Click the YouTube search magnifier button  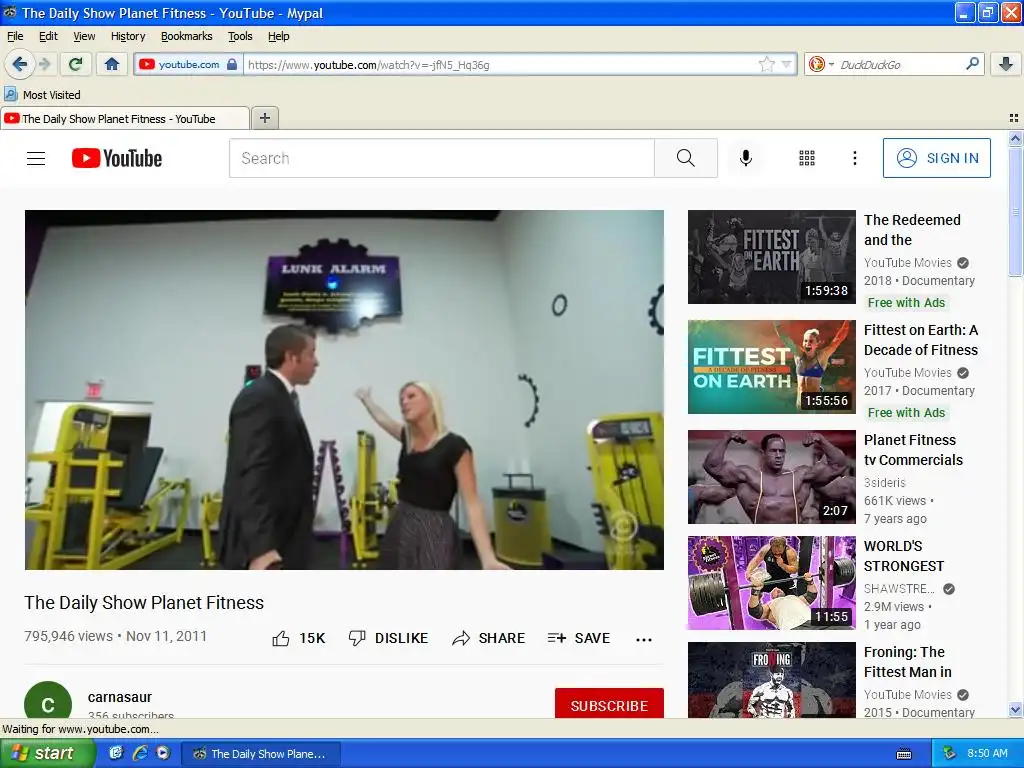point(686,158)
